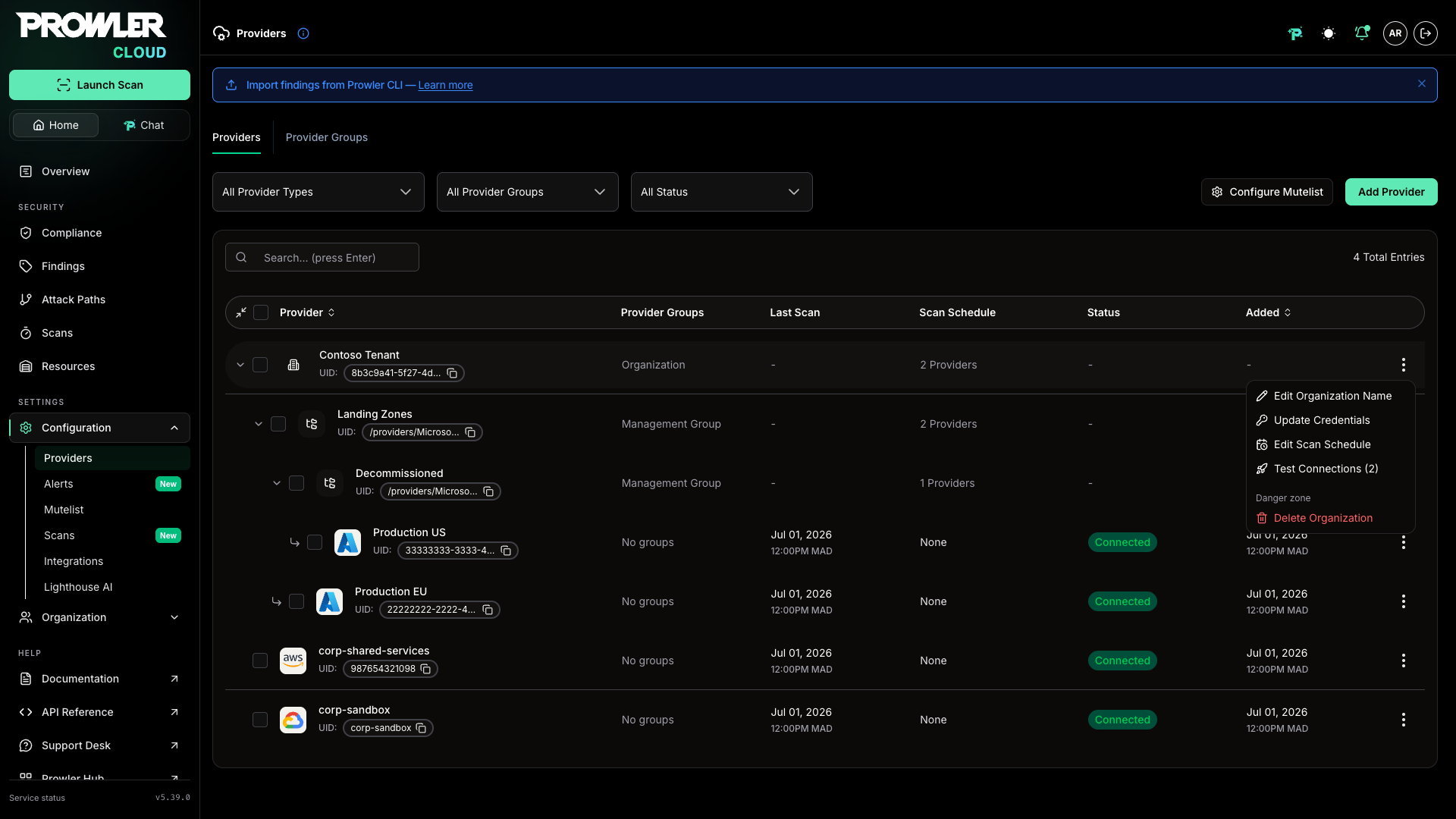Focus the provider search field

click(x=322, y=257)
